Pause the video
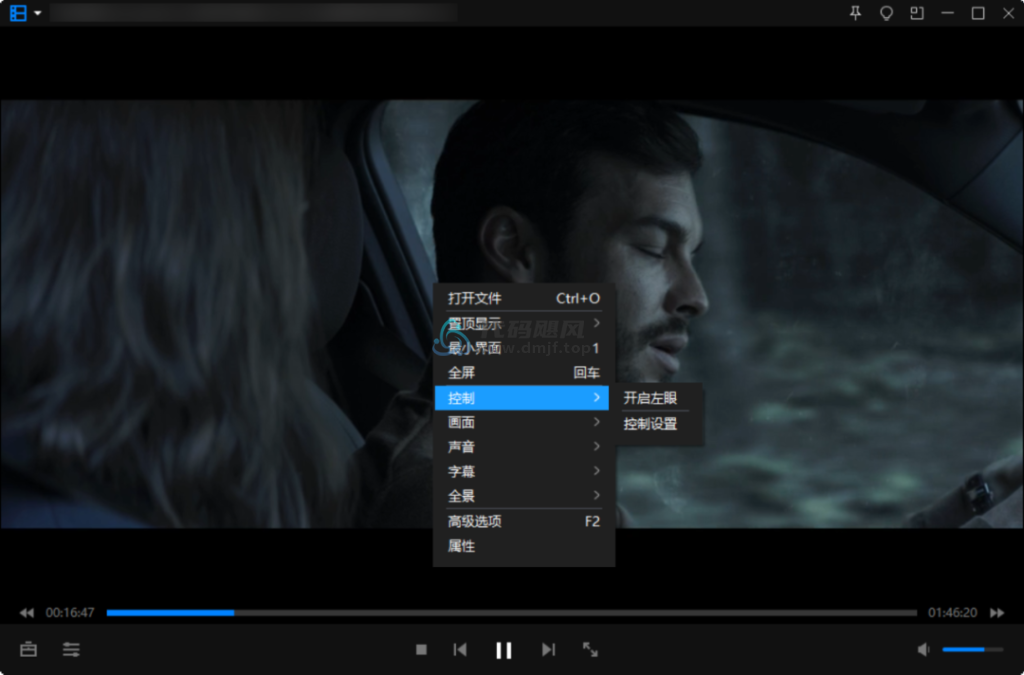Image resolution: width=1024 pixels, height=675 pixels. tap(504, 650)
